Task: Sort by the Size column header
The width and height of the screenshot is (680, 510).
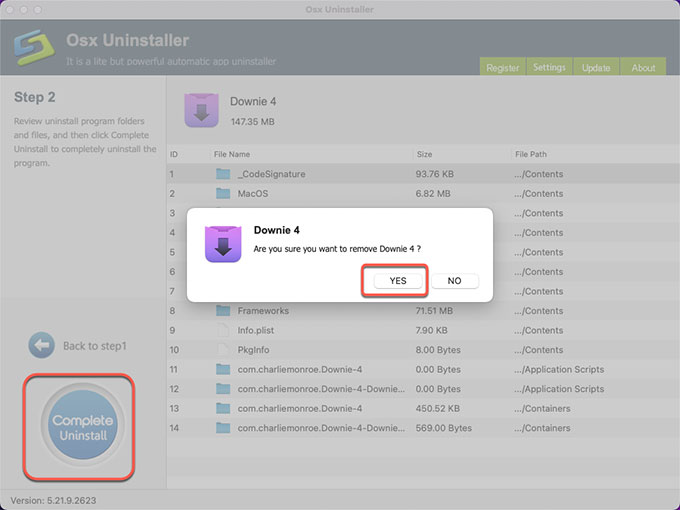Action: pos(424,154)
